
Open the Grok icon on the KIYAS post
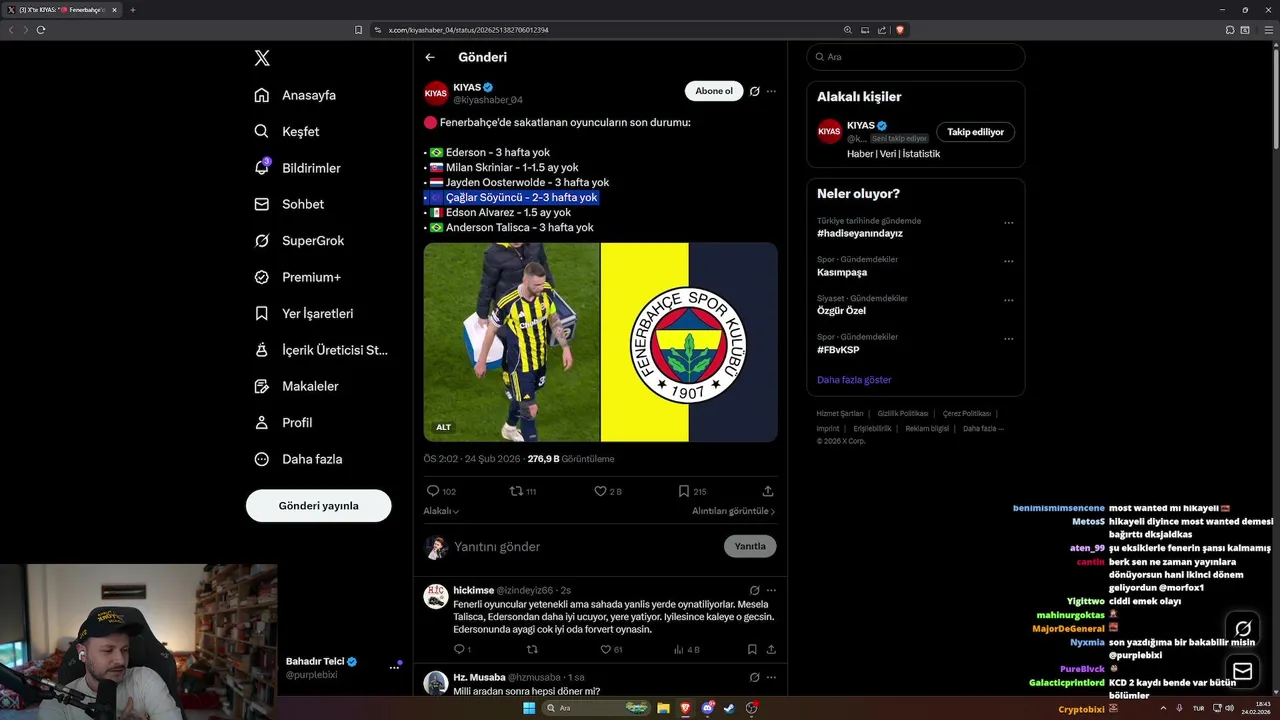click(x=755, y=91)
